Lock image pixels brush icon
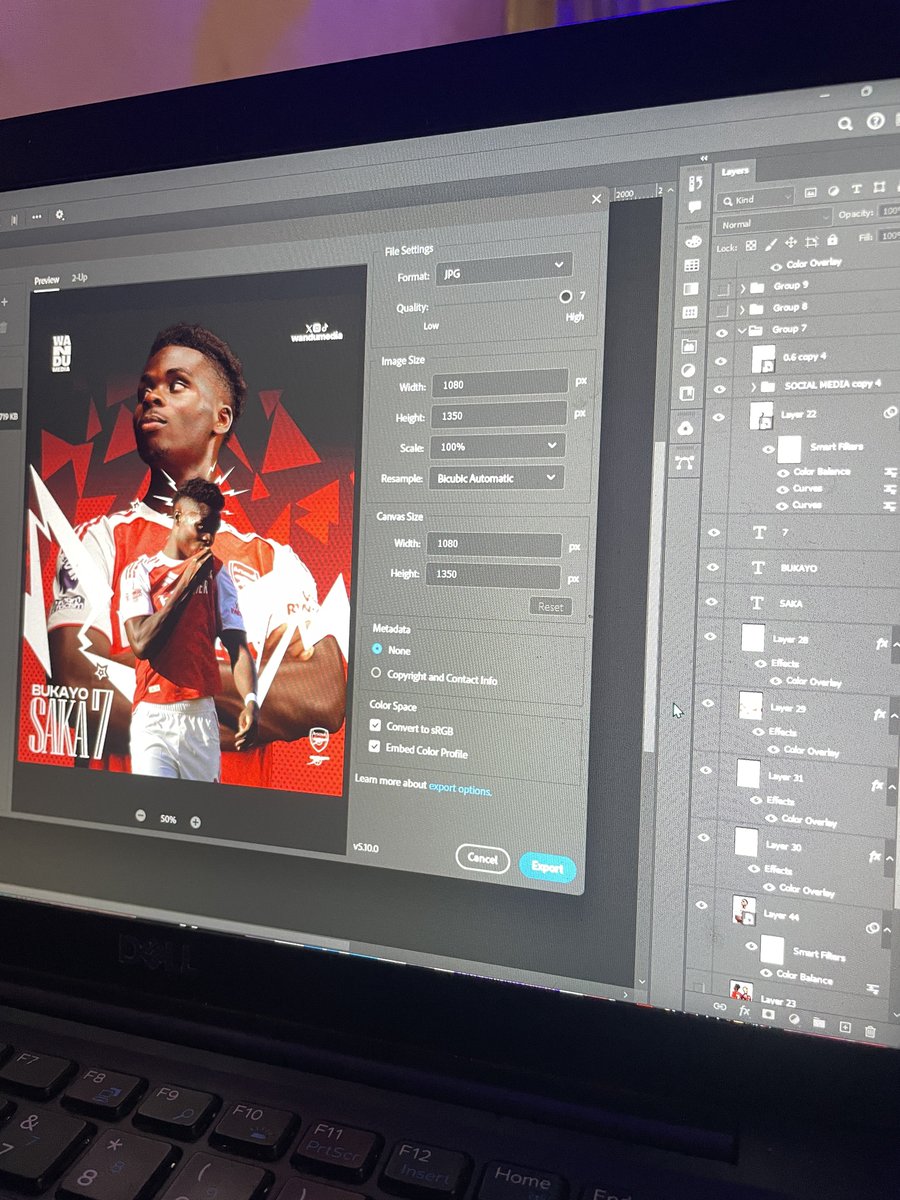This screenshot has height=1200, width=900. coord(771,244)
